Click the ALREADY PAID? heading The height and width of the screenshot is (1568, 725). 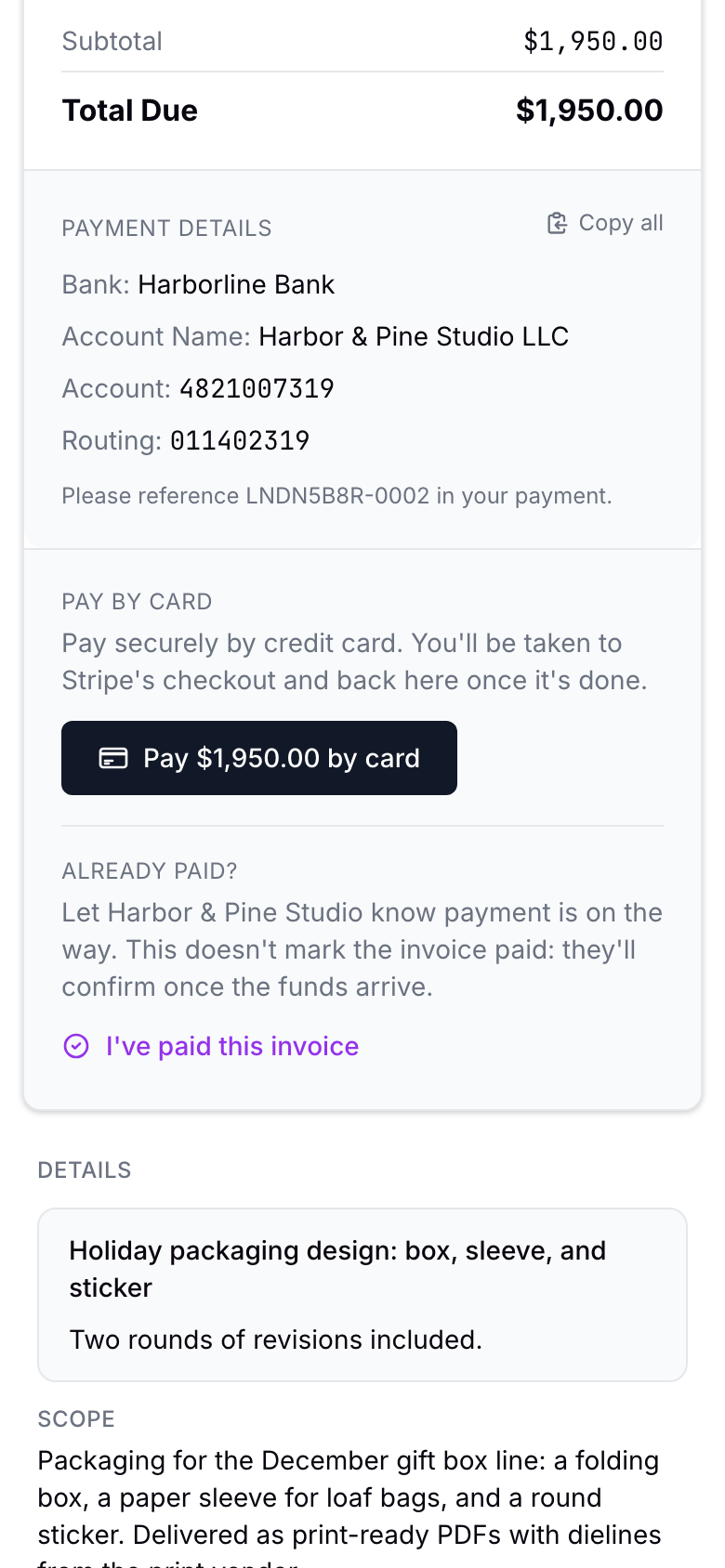pyautogui.click(x=150, y=871)
